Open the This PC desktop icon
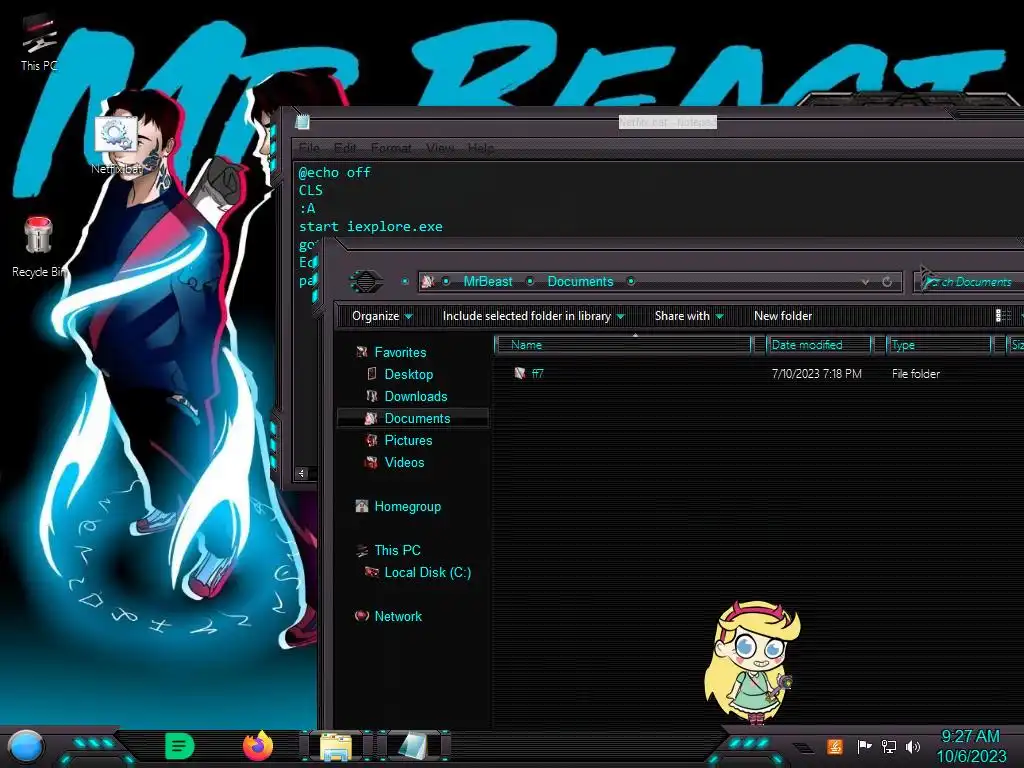 click(39, 43)
